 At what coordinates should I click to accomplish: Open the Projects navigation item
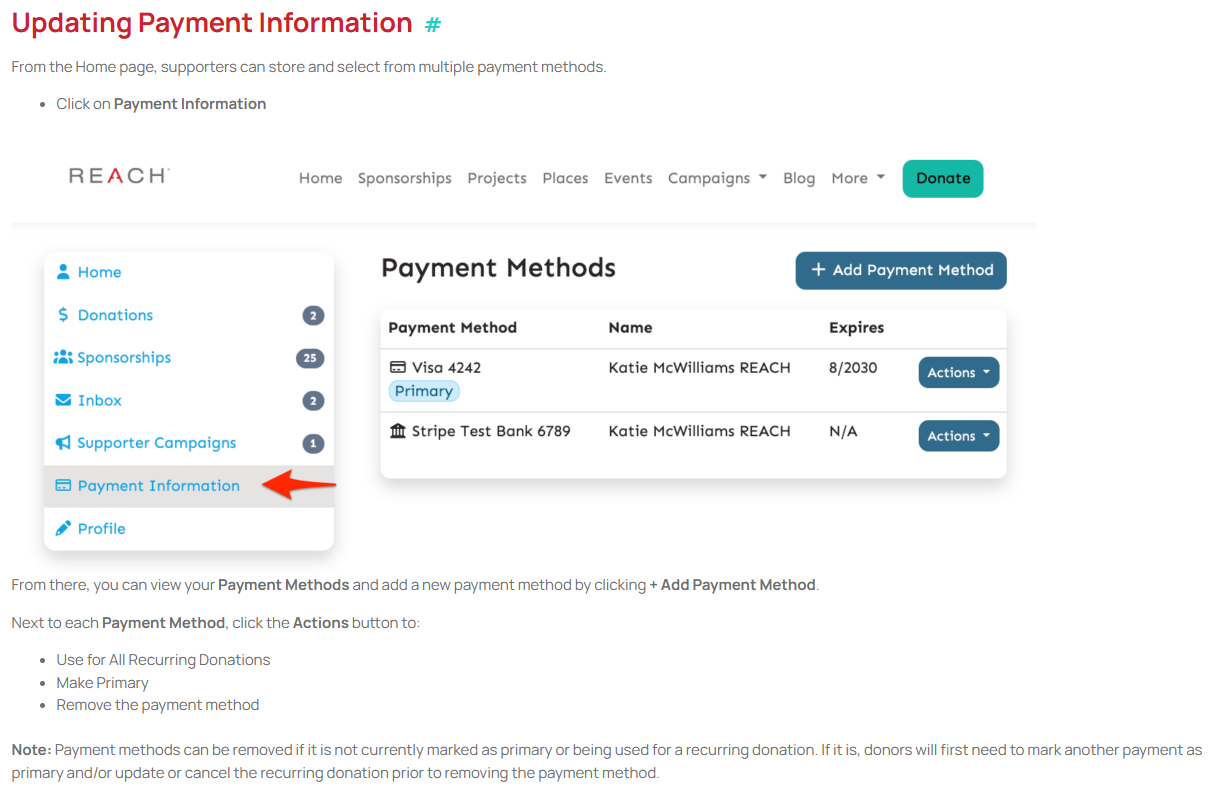click(x=496, y=178)
